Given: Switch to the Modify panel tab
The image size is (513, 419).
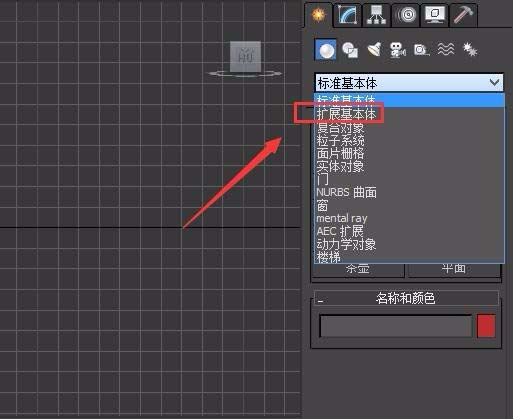Looking at the screenshot, I should click(348, 15).
